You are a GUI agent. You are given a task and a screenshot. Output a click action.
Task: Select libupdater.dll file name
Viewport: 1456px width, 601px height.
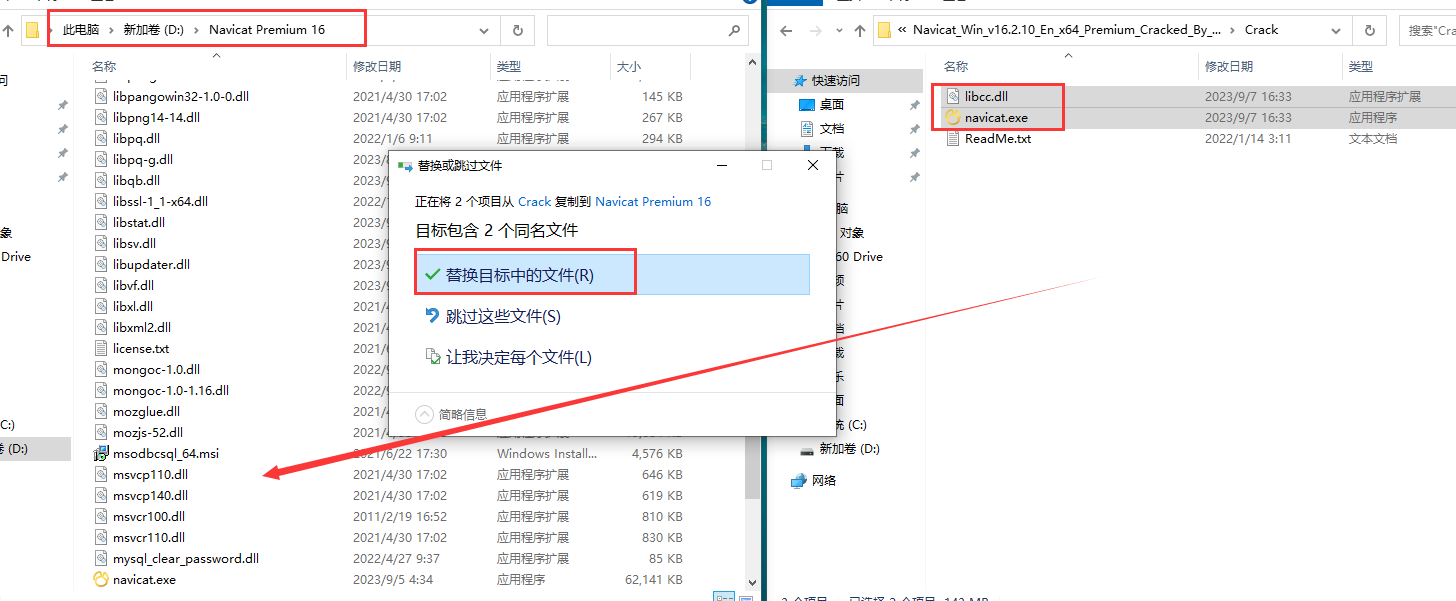(151, 264)
